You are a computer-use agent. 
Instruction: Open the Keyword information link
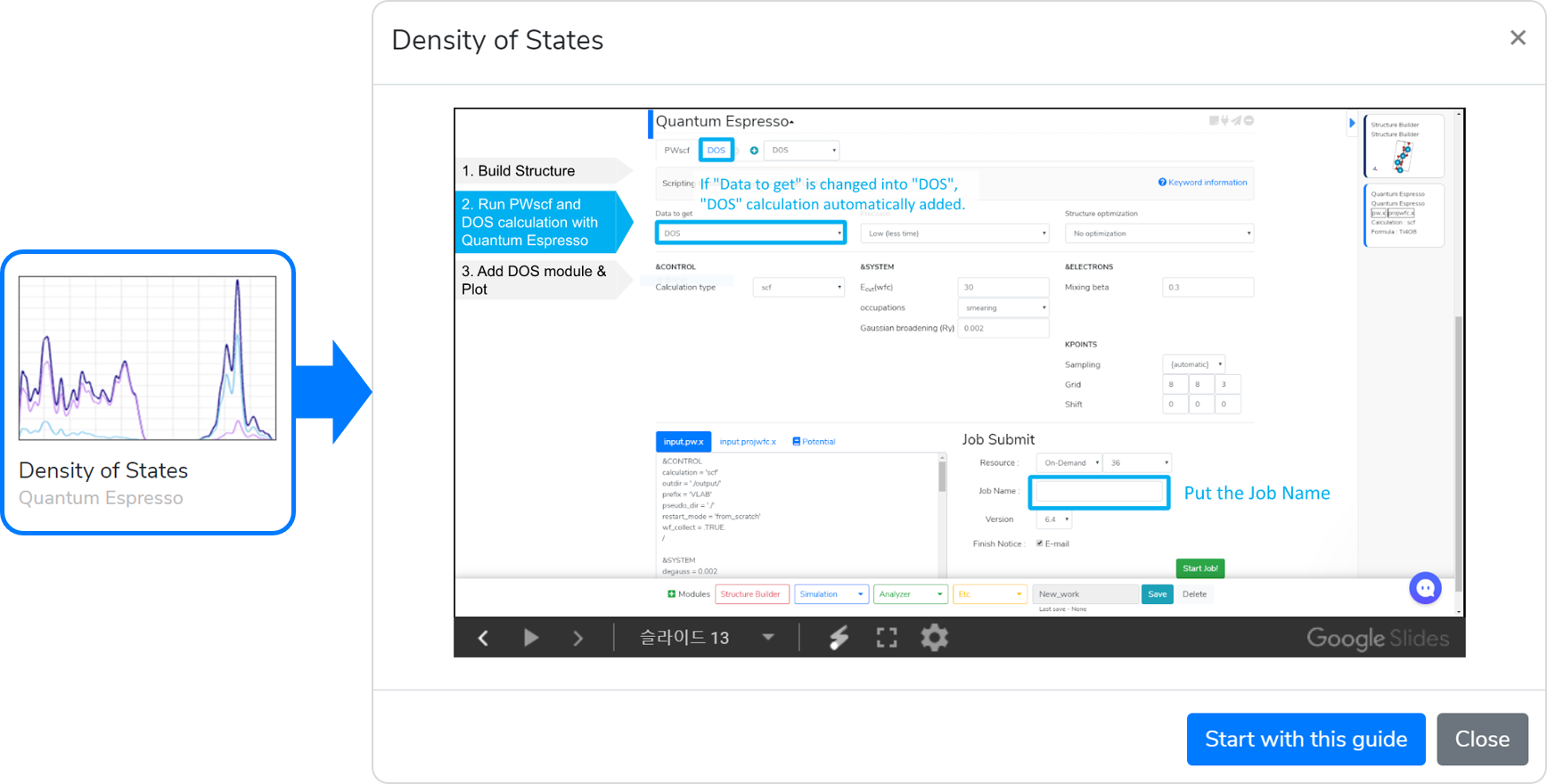(x=1202, y=183)
